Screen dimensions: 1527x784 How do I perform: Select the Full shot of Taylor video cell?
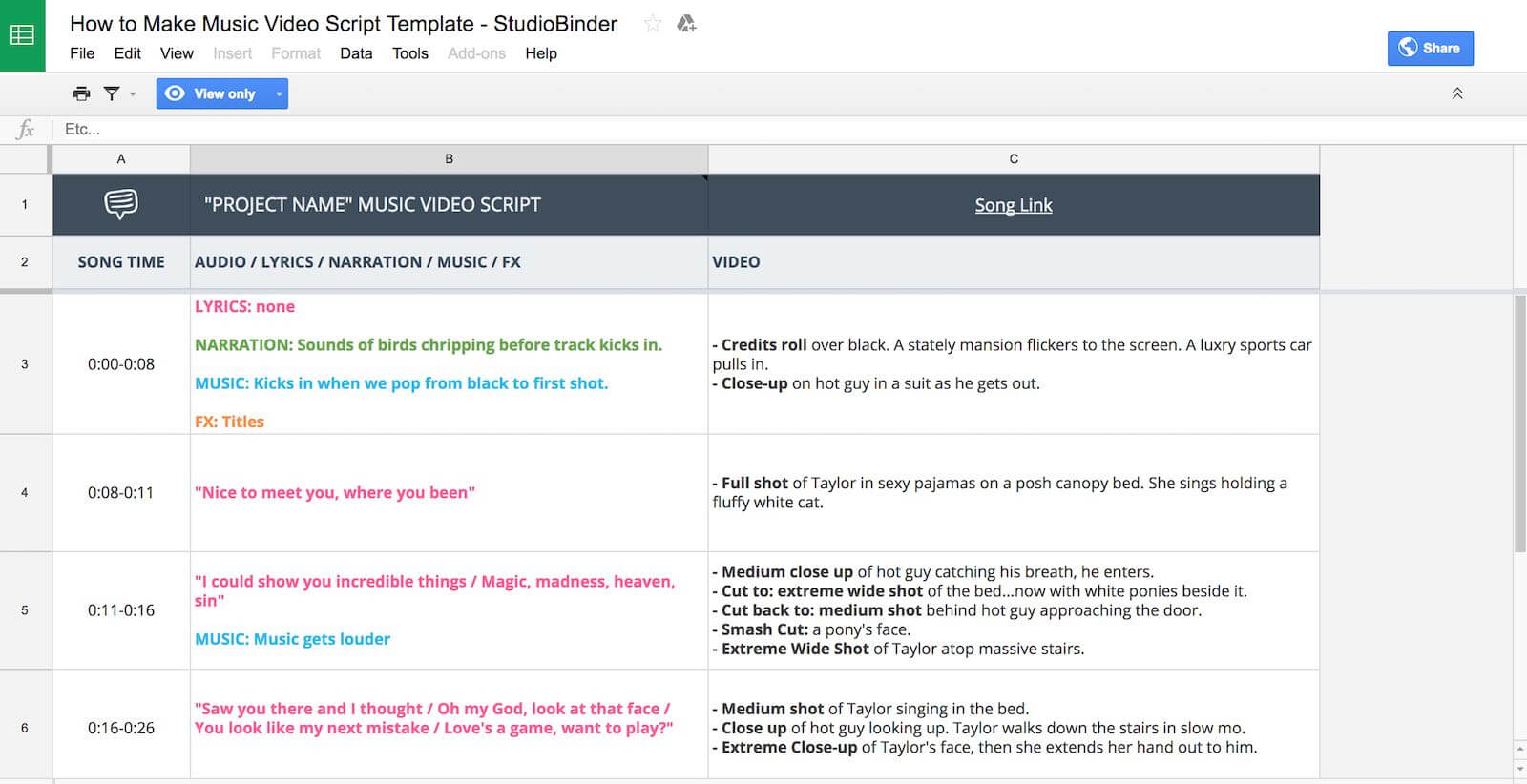click(1014, 492)
